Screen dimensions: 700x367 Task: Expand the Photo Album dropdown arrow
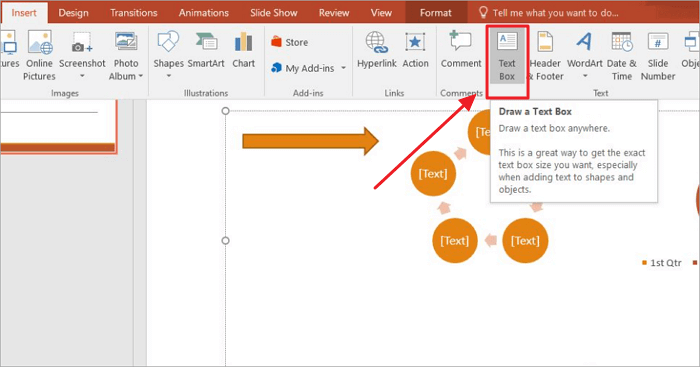coord(141,76)
